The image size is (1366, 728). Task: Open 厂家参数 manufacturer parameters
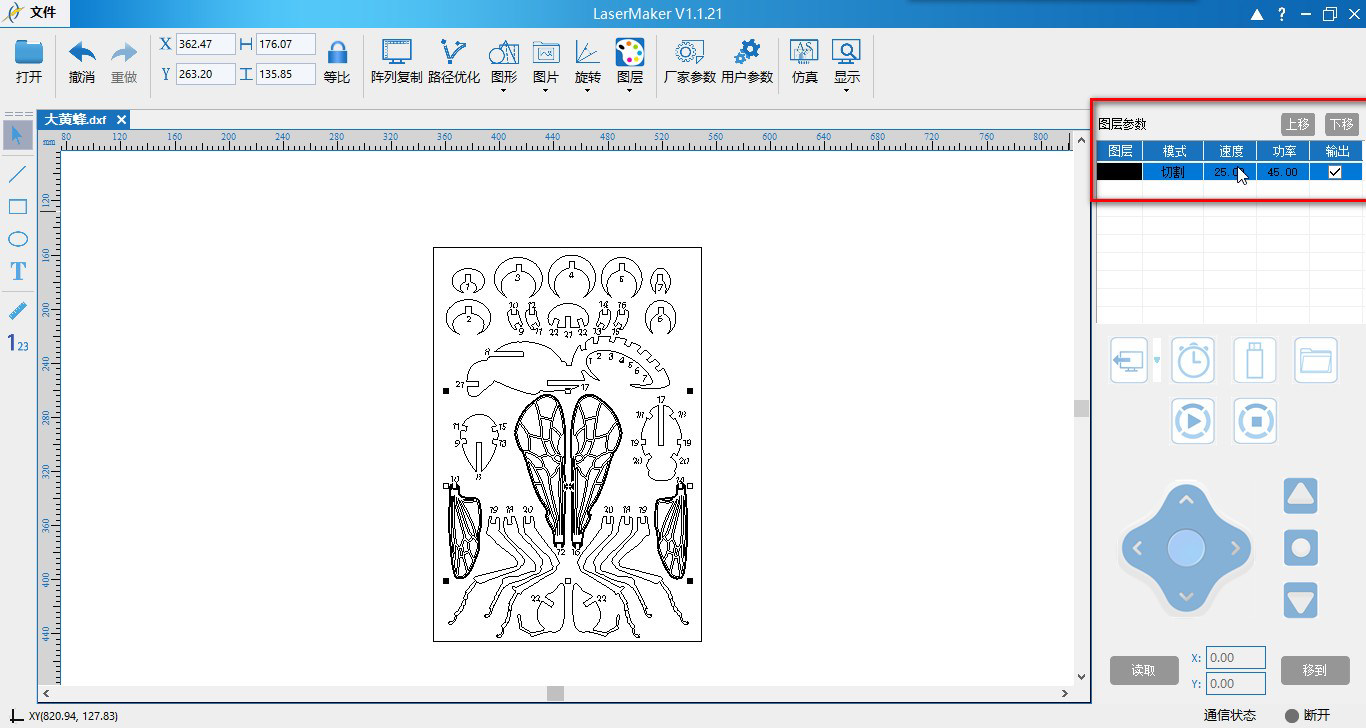690,62
